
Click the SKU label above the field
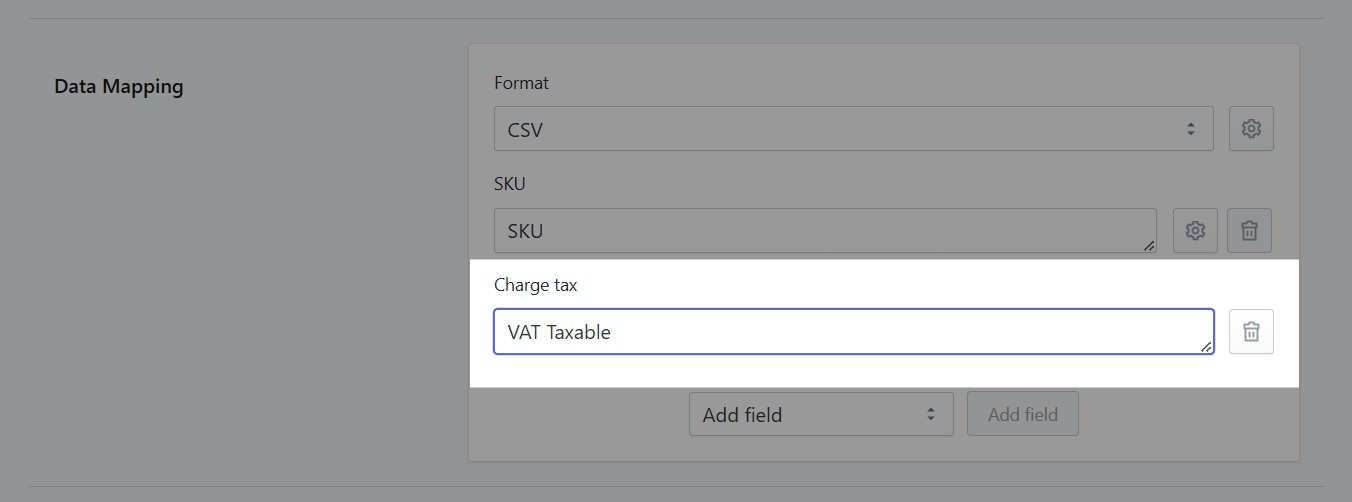click(510, 184)
